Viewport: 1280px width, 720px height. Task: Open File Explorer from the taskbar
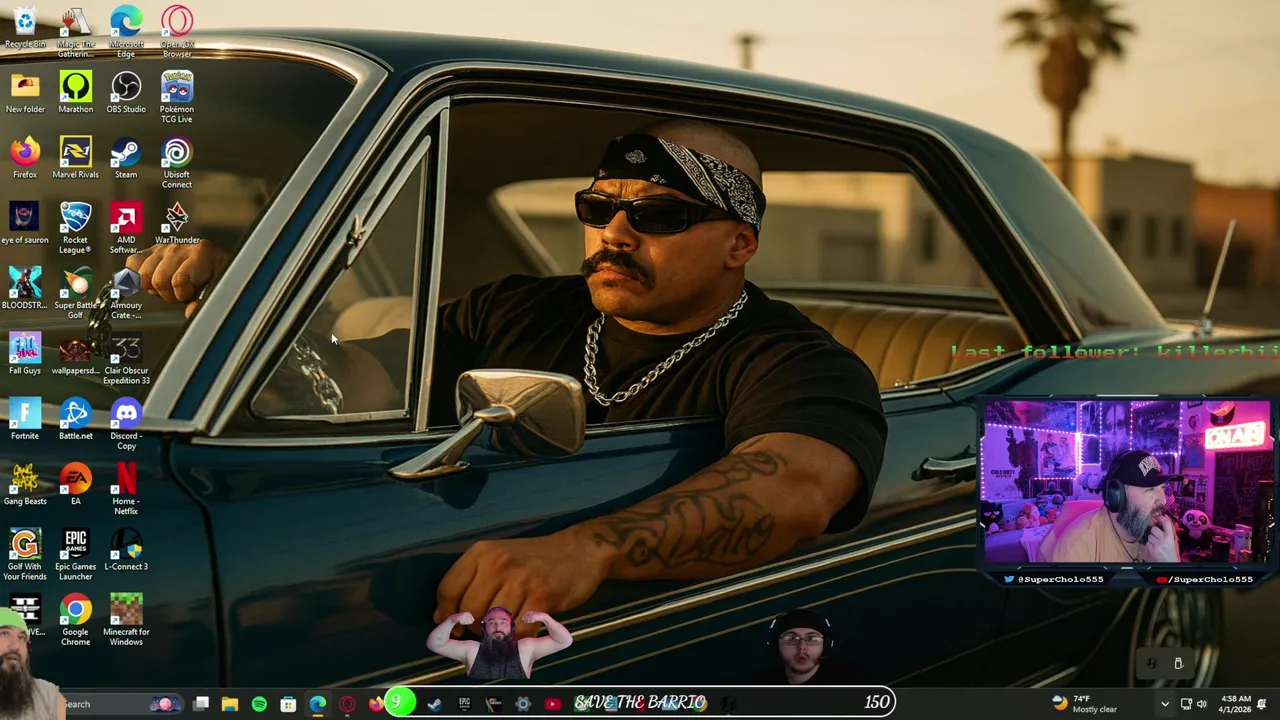230,704
